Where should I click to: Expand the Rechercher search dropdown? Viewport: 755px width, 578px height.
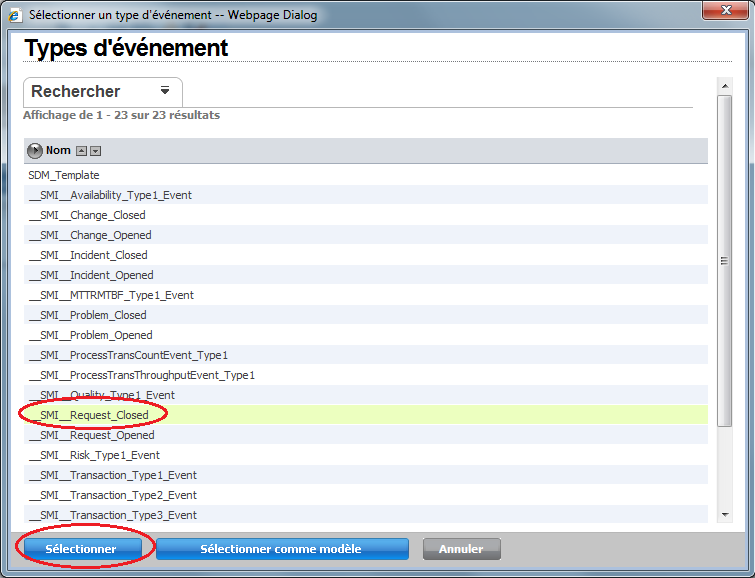[165, 90]
